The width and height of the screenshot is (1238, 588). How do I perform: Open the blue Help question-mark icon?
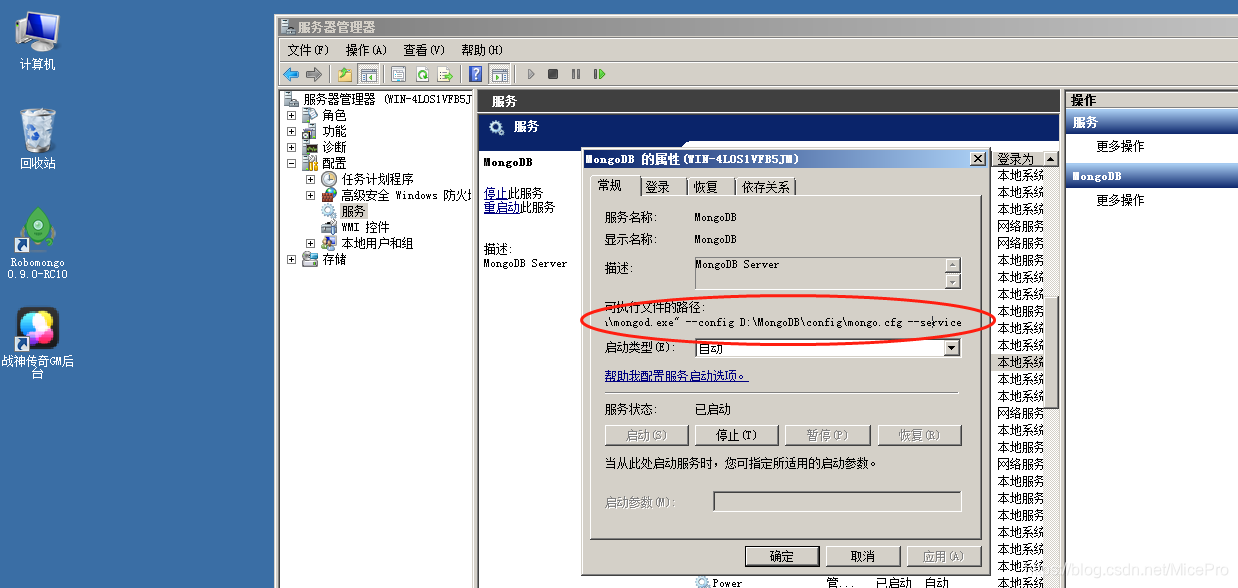click(476, 74)
